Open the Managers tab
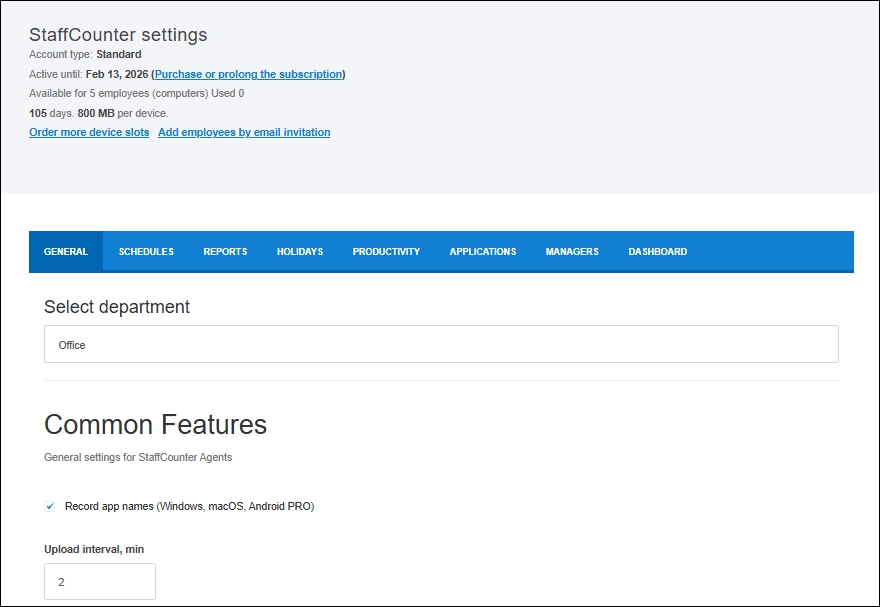880x607 pixels. click(x=571, y=251)
